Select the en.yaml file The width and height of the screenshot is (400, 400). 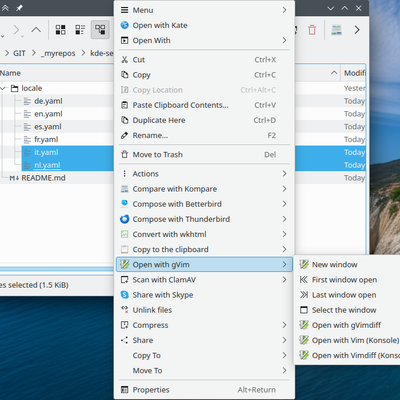(x=48, y=114)
